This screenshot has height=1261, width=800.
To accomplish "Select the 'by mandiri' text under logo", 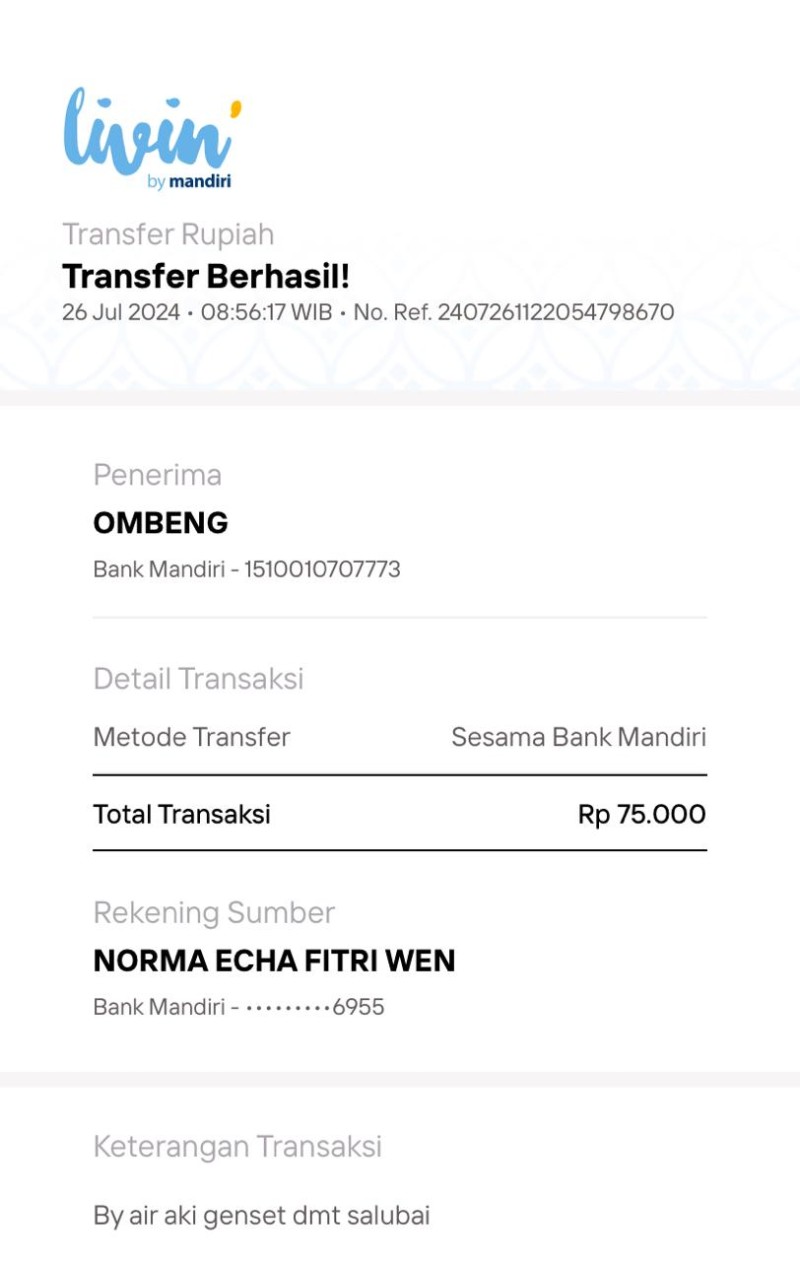I will (189, 182).
